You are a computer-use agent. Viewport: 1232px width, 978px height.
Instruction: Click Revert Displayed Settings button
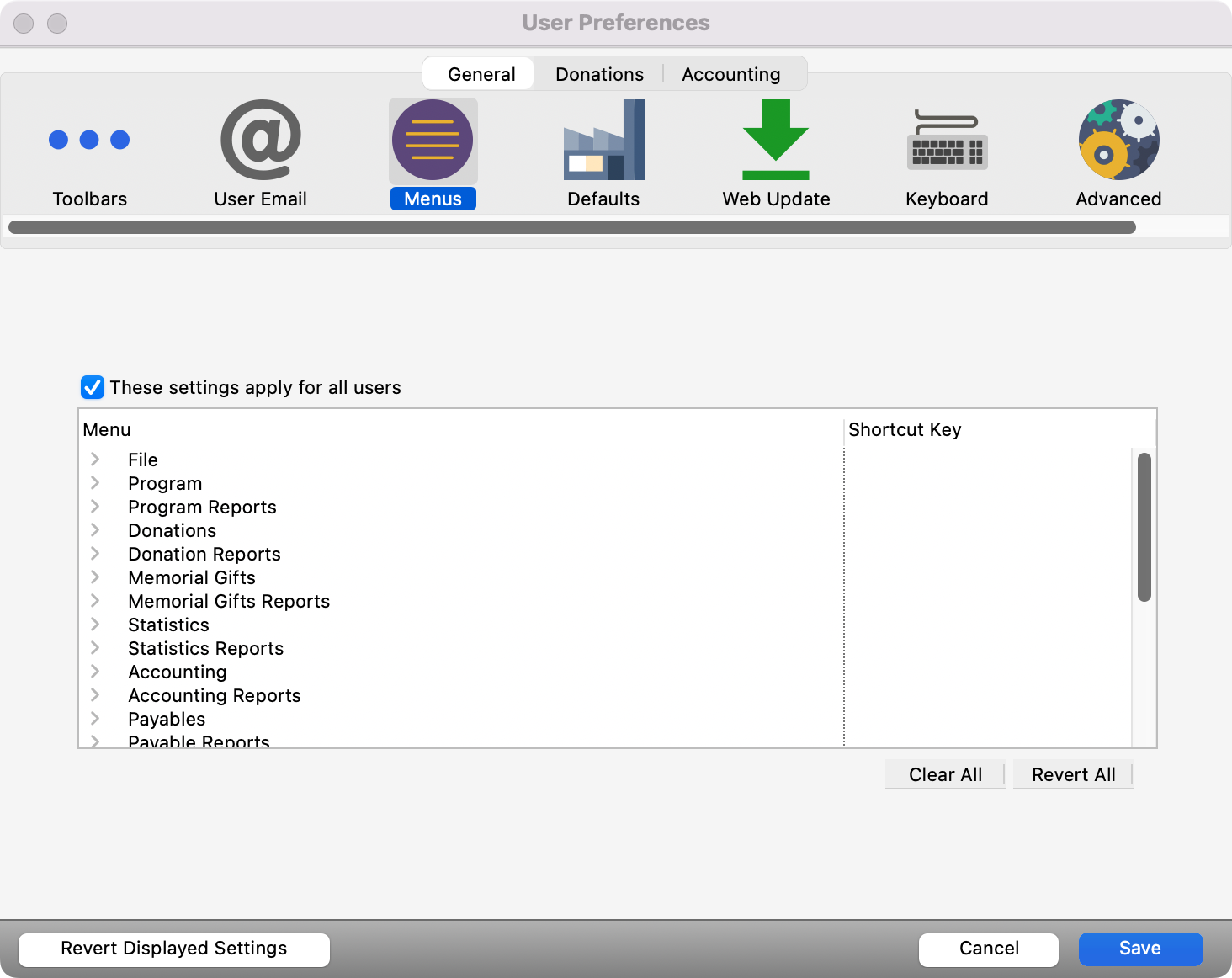point(174,949)
